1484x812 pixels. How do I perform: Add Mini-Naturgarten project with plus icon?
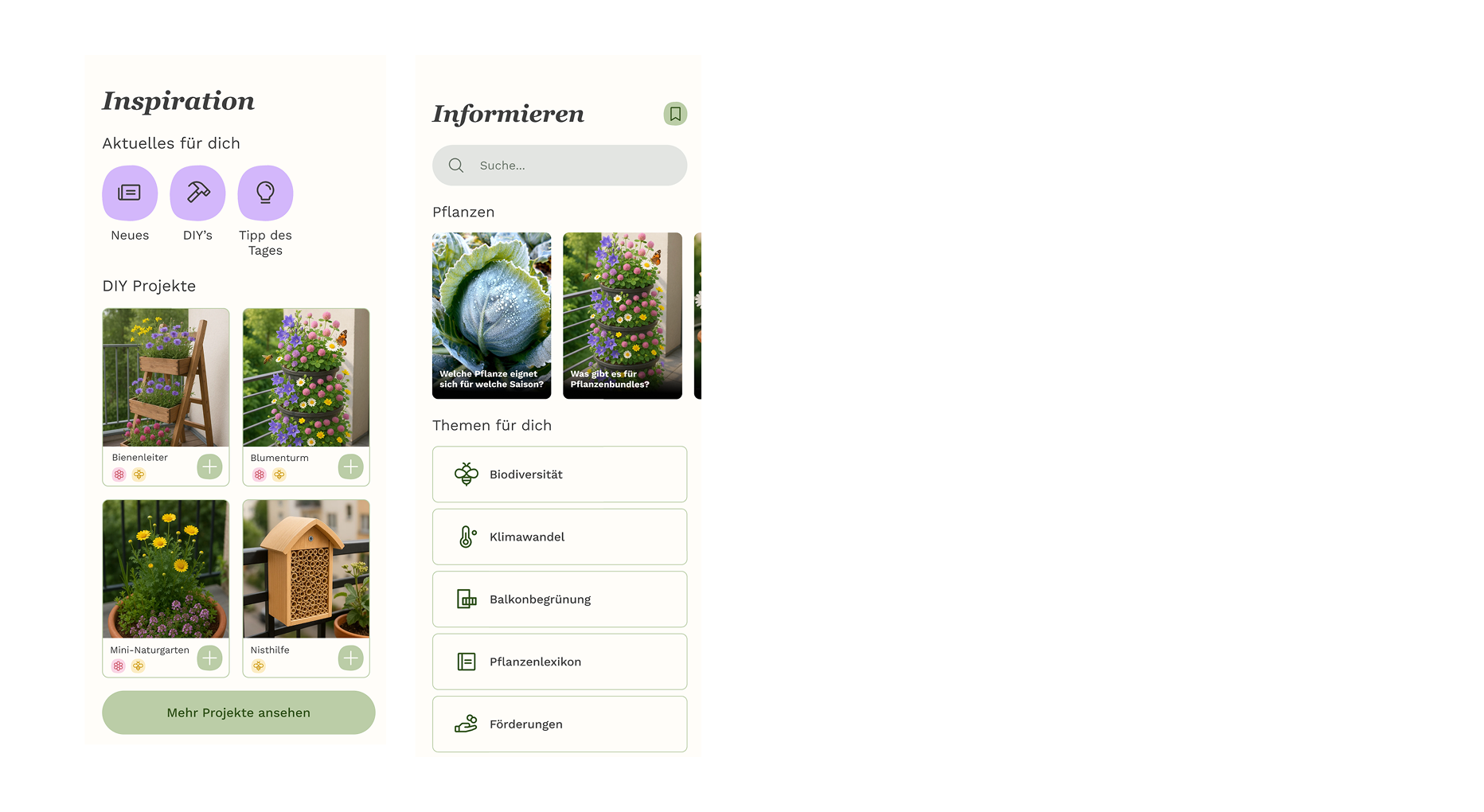click(209, 658)
